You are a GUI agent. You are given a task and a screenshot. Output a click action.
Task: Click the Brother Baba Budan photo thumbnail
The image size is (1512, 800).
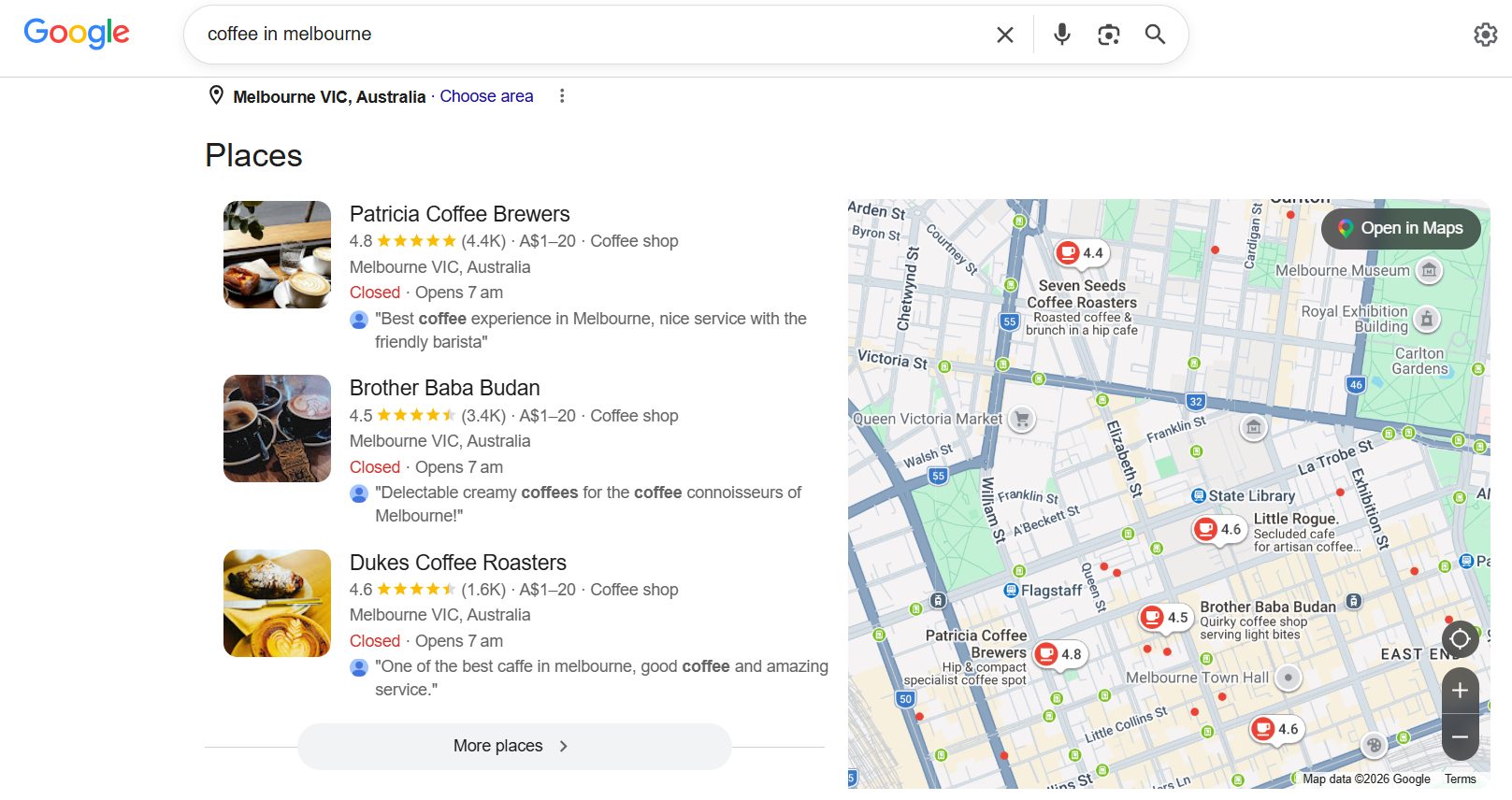pyautogui.click(x=277, y=428)
